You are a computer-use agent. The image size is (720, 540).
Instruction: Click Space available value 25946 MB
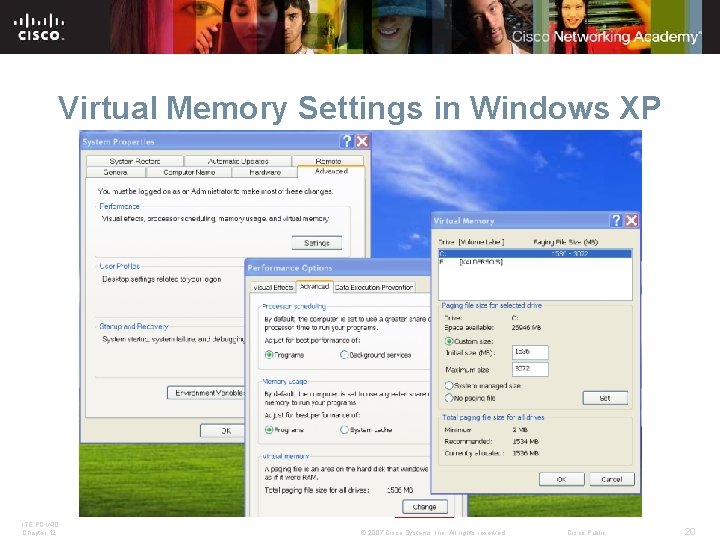526,327
